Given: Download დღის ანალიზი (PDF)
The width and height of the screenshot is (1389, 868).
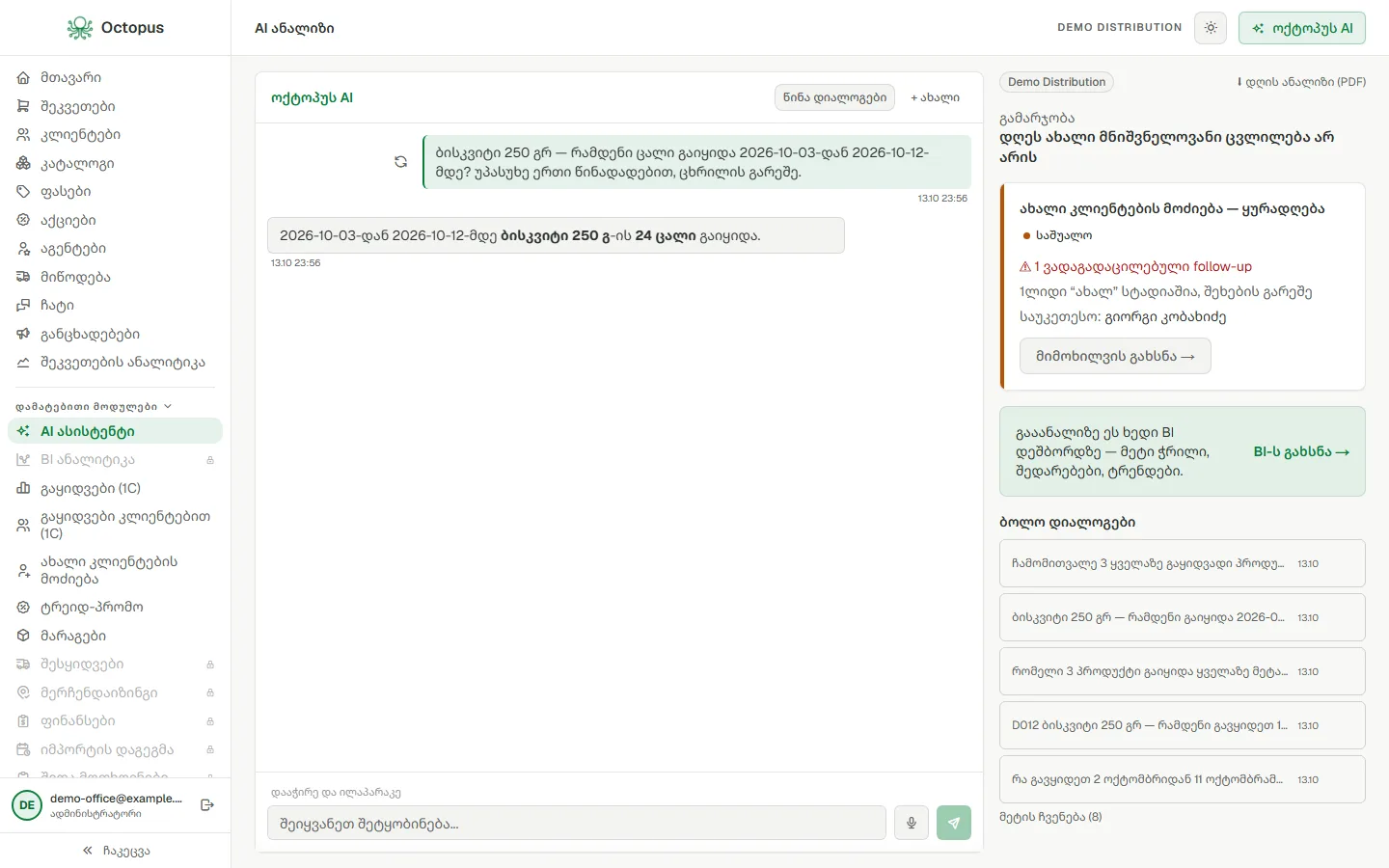Looking at the screenshot, I should click(1302, 82).
